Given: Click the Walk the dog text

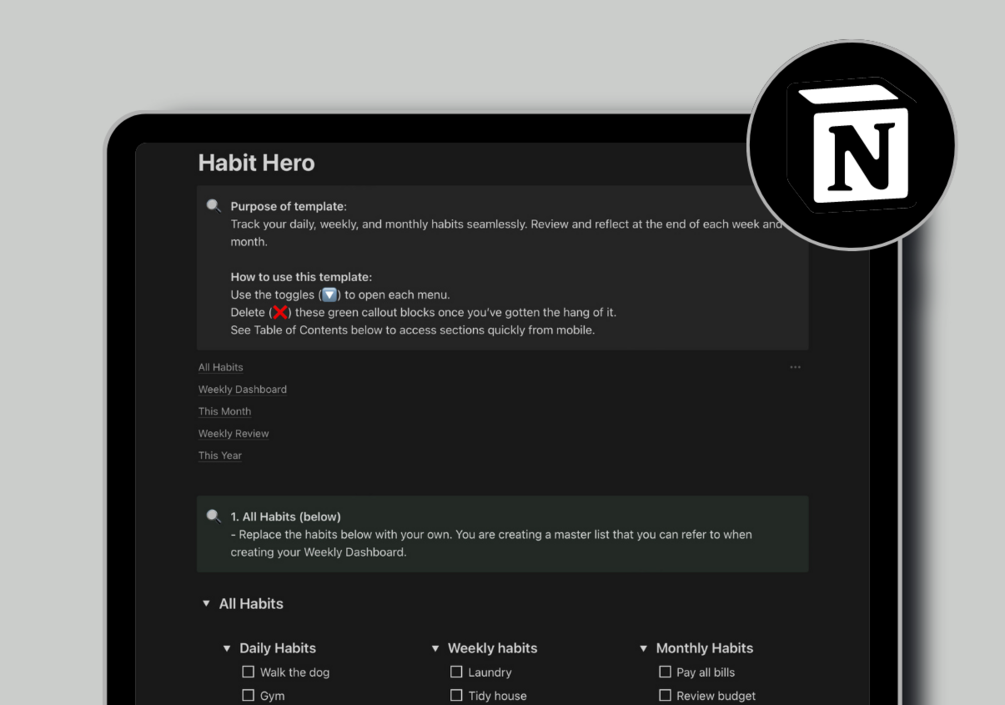Looking at the screenshot, I should [x=295, y=672].
